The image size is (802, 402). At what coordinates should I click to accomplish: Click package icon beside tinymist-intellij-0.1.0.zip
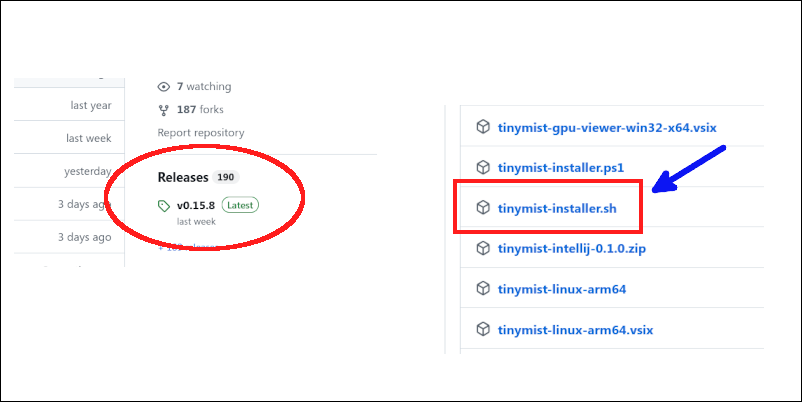(483, 249)
